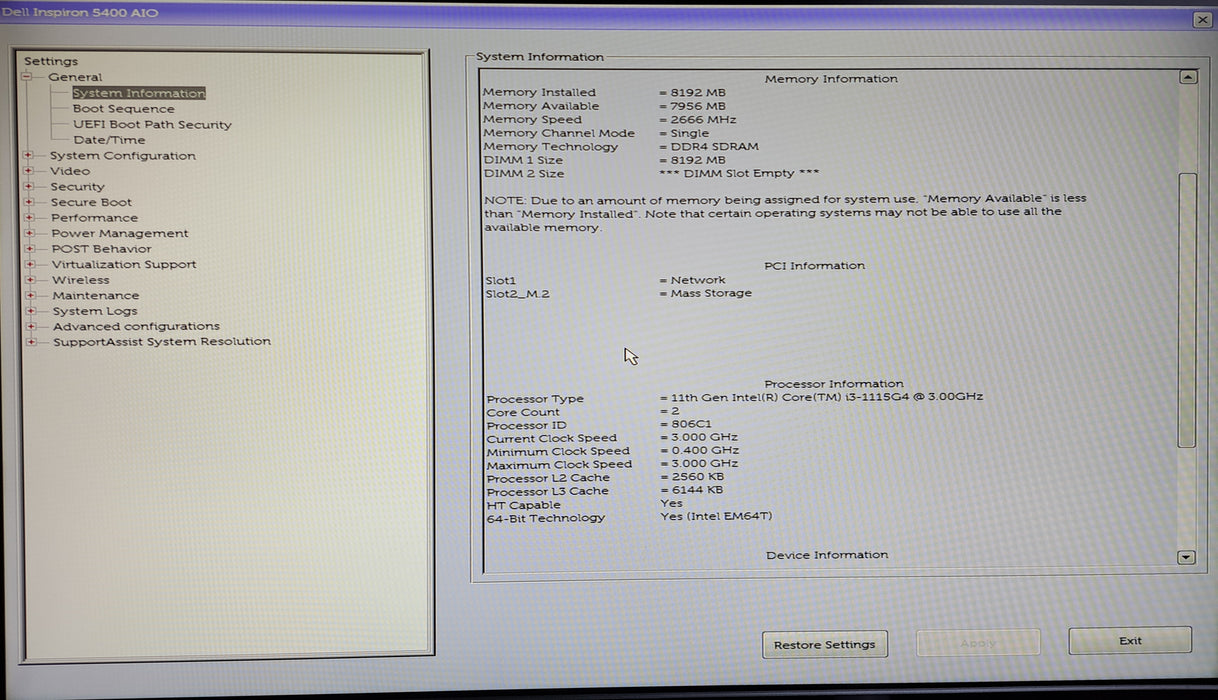Expand the Virtualization Support node
Viewport: 1218px width, 700px height.
pos(30,264)
